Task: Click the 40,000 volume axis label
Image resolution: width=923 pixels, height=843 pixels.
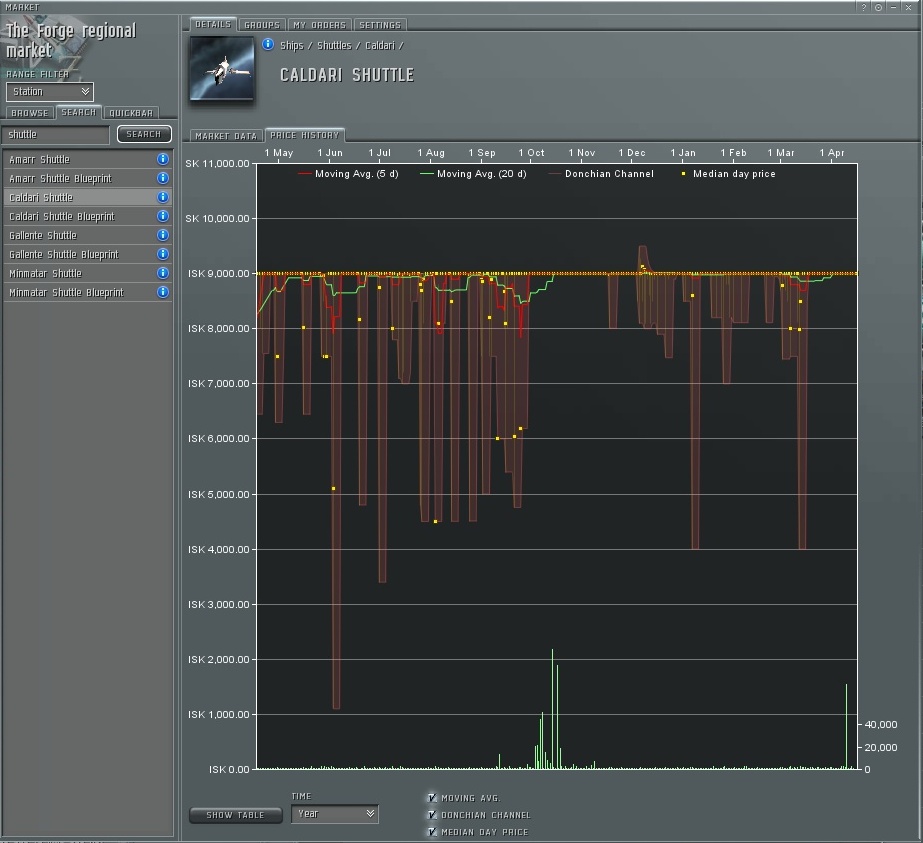Action: (x=881, y=724)
